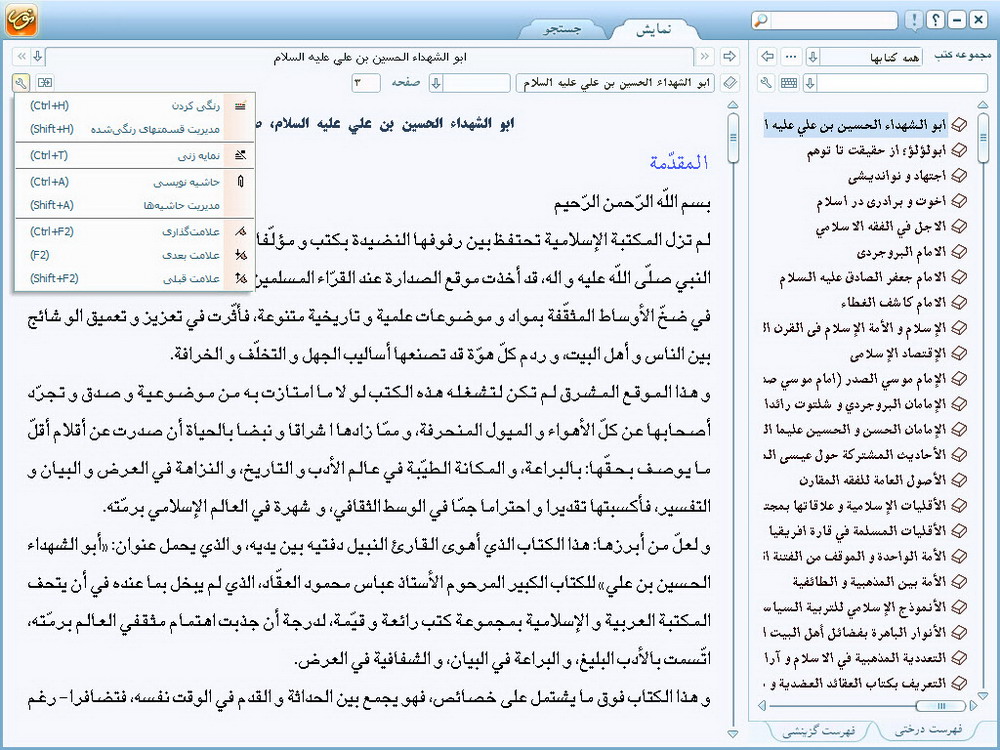
Task: Click the book list horizontal scroll right arrow
Action: click(973, 705)
